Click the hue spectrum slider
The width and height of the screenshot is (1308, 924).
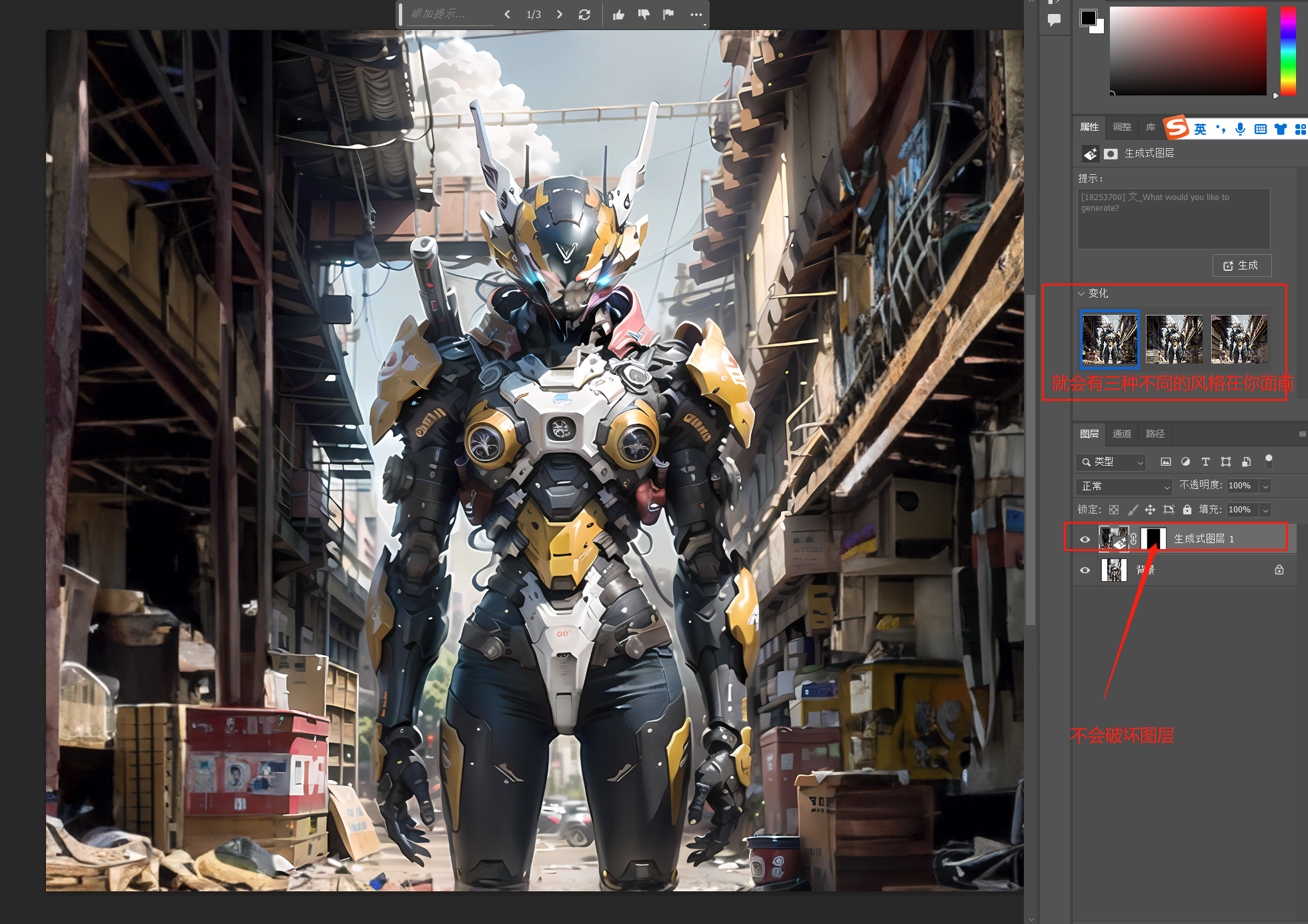click(1288, 51)
